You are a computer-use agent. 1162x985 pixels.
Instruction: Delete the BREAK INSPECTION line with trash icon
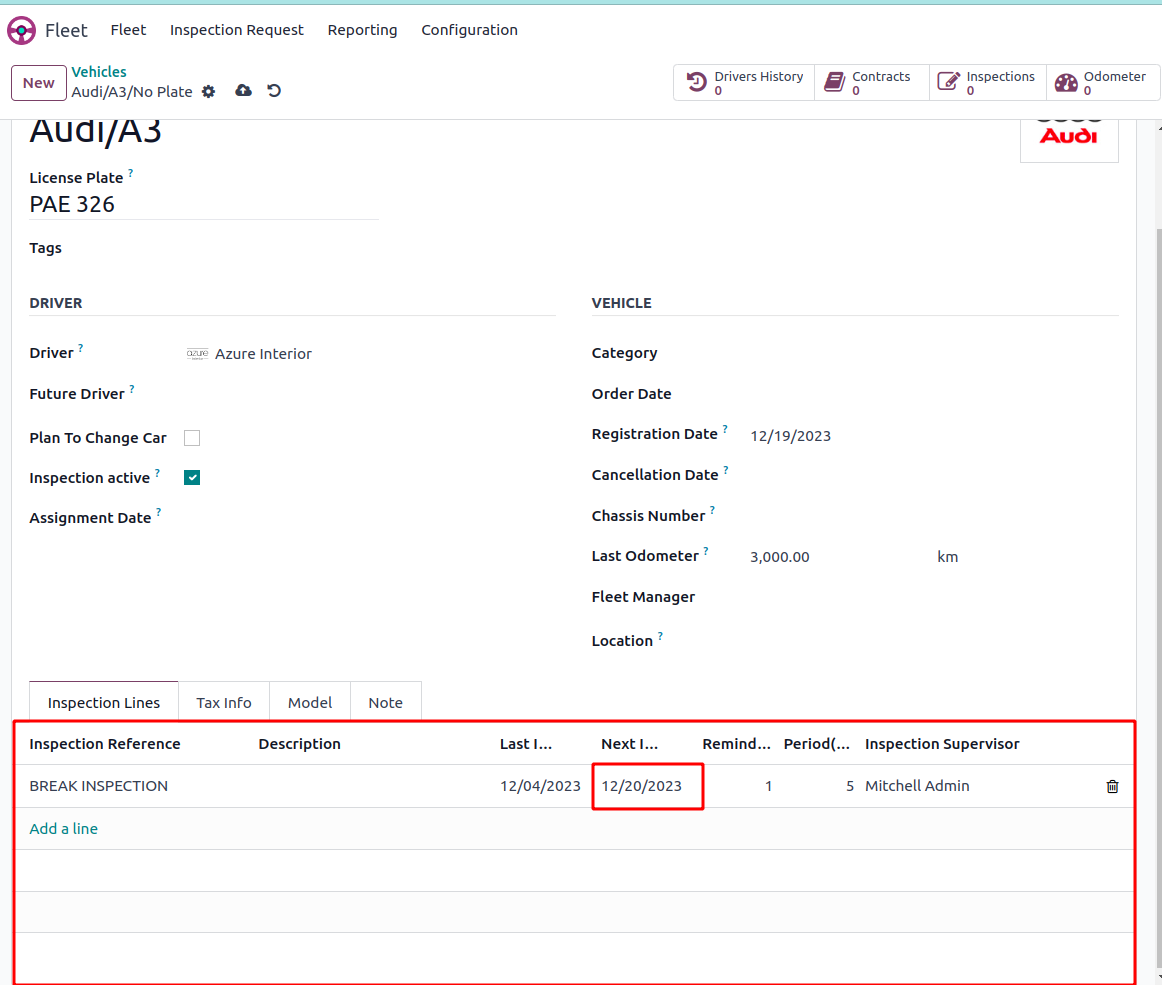pyautogui.click(x=1112, y=786)
